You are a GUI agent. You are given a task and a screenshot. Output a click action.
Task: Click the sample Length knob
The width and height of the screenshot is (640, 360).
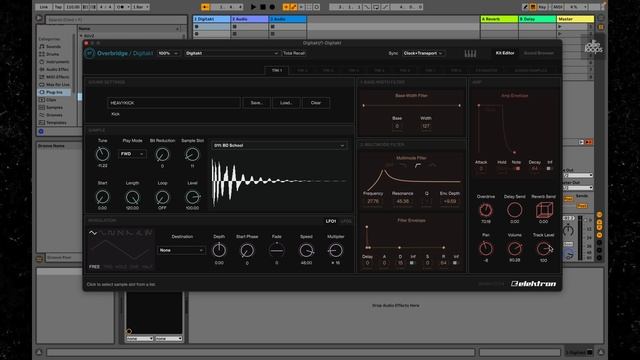132,197
